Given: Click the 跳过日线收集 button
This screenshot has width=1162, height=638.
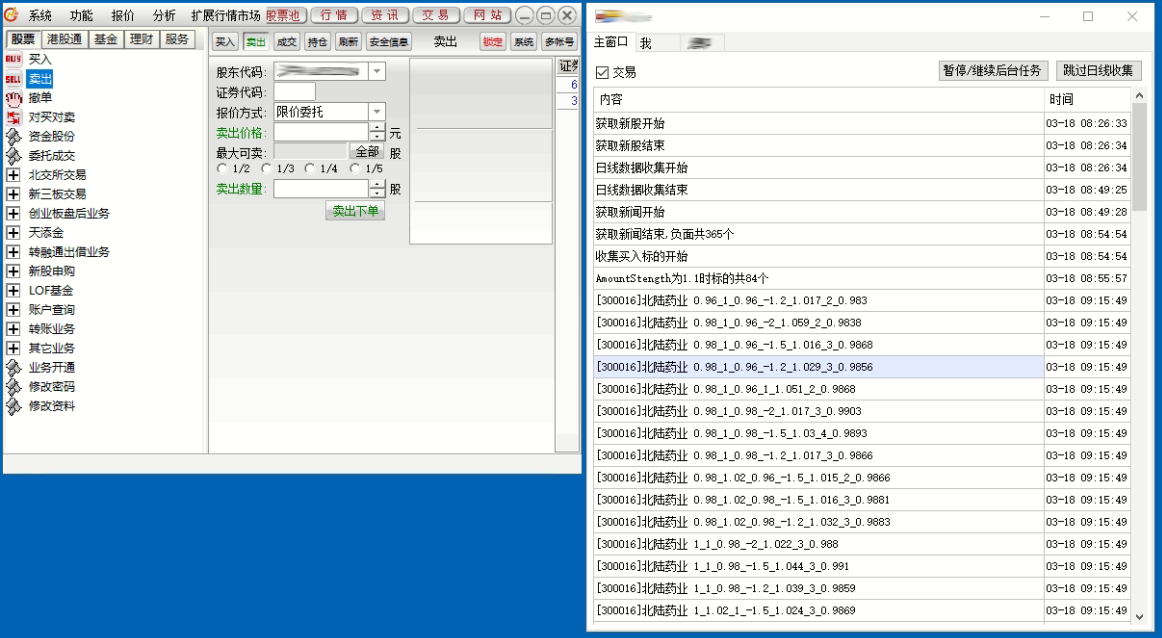Looking at the screenshot, I should click(x=1098, y=71).
